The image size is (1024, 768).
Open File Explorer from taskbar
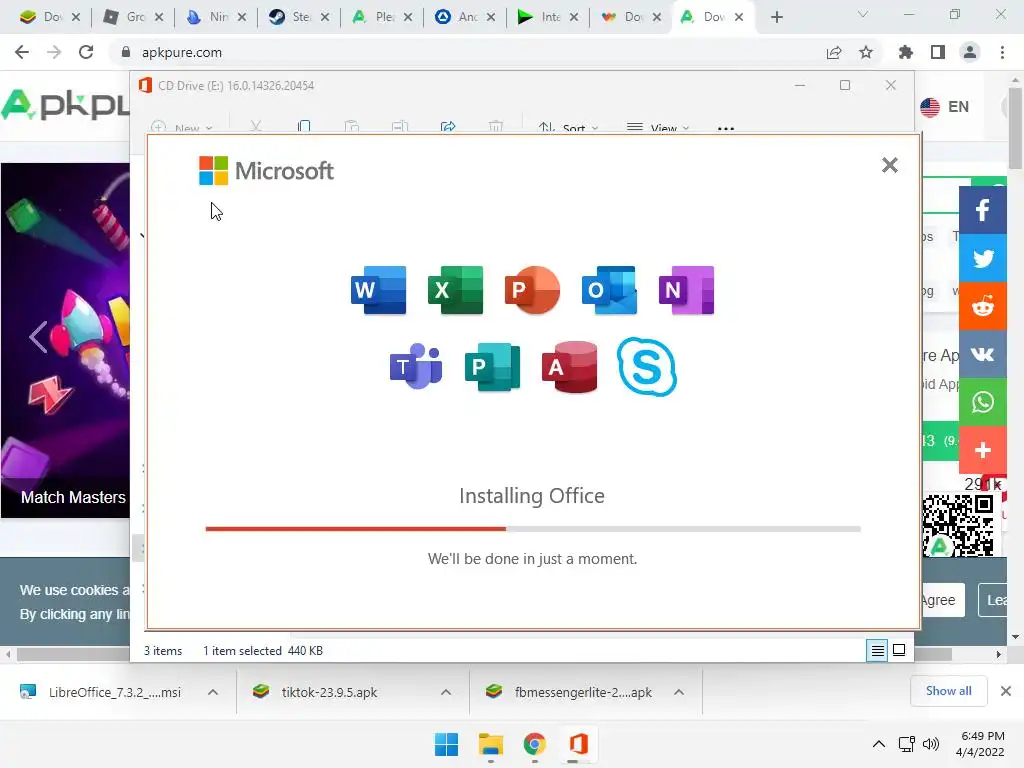coord(490,744)
